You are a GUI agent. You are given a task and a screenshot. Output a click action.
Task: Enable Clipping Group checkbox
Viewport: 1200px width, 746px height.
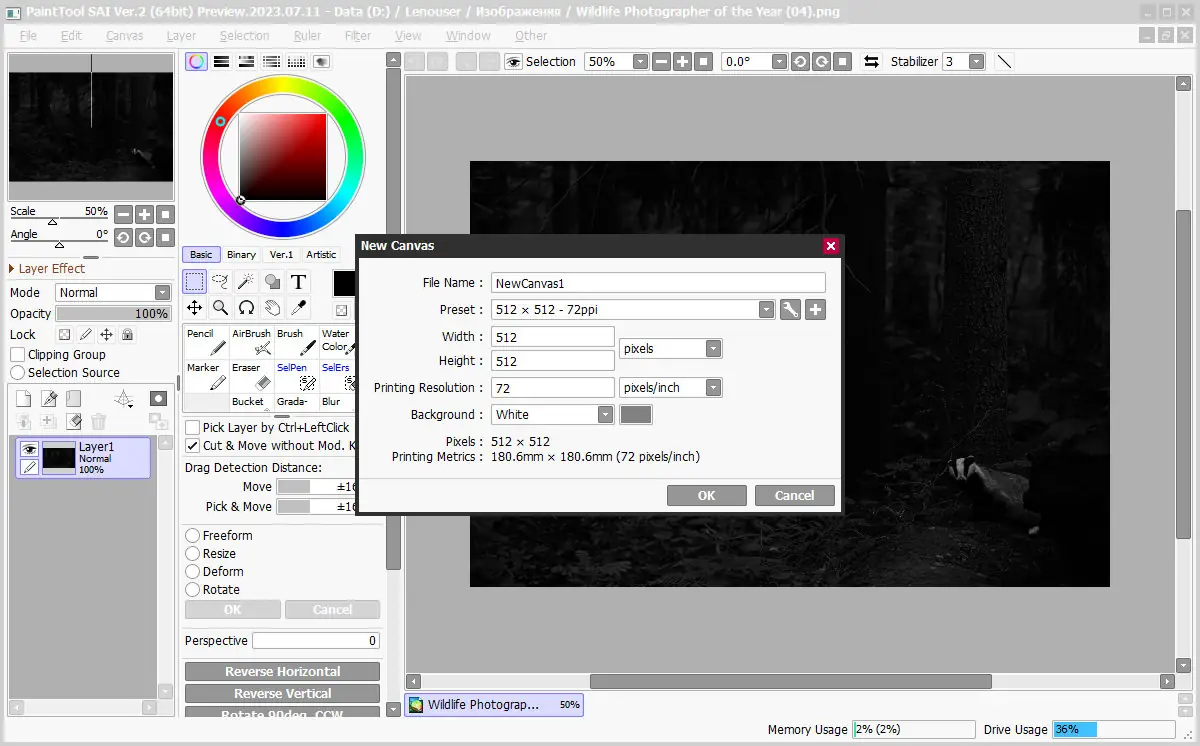18,354
